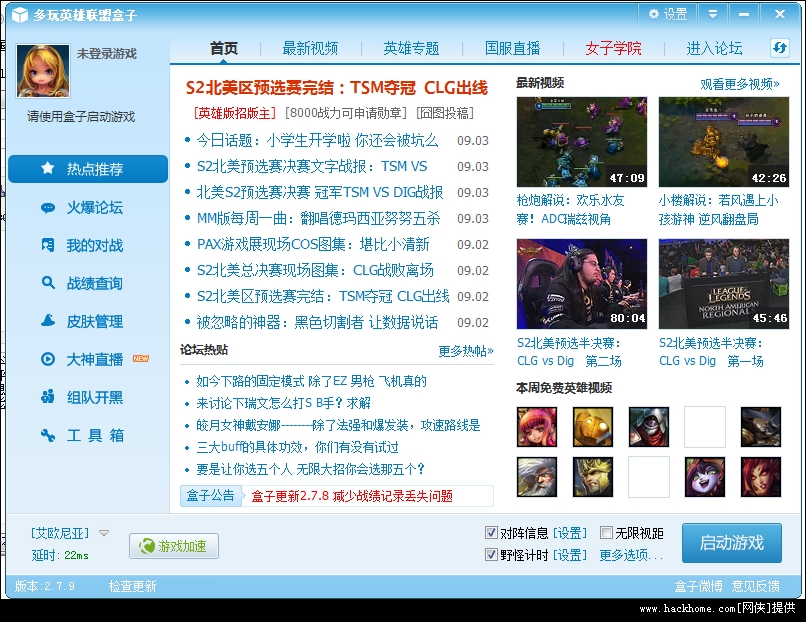806x622 pixels.
Task: Expand the 艾欧尼亚 server dropdown arrow
Action: [104, 533]
